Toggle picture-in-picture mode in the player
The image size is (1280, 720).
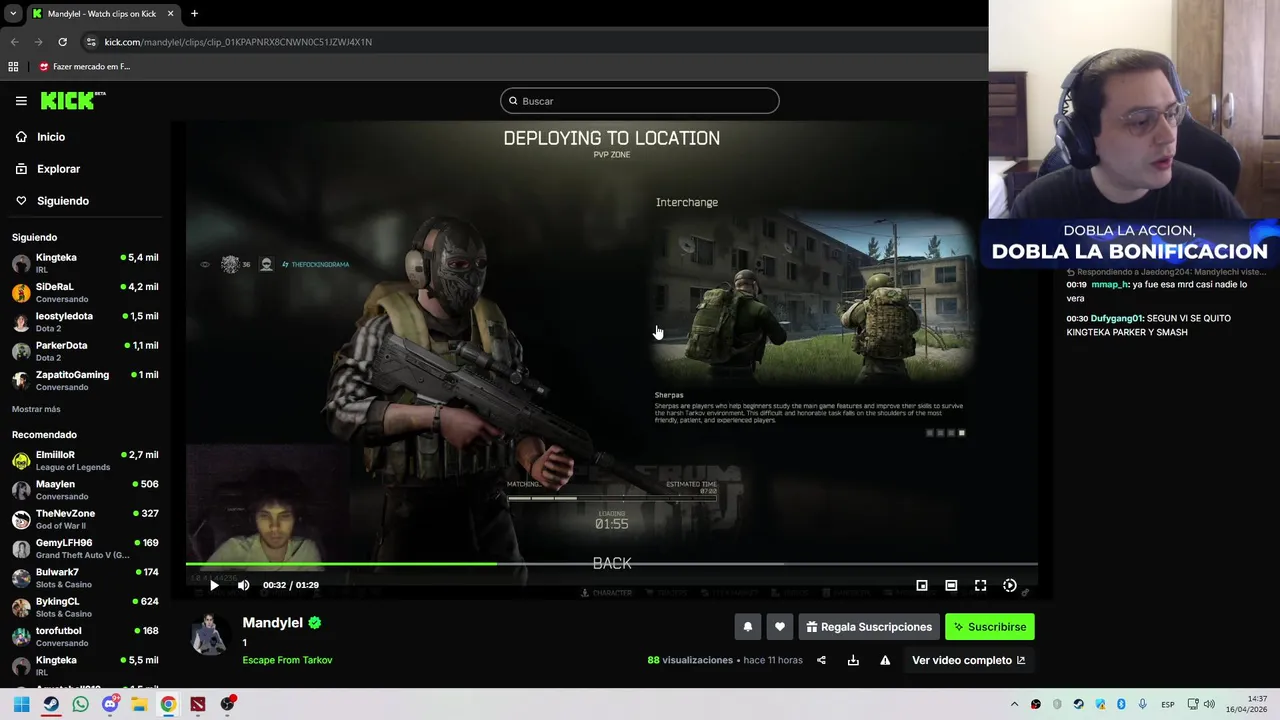922,585
